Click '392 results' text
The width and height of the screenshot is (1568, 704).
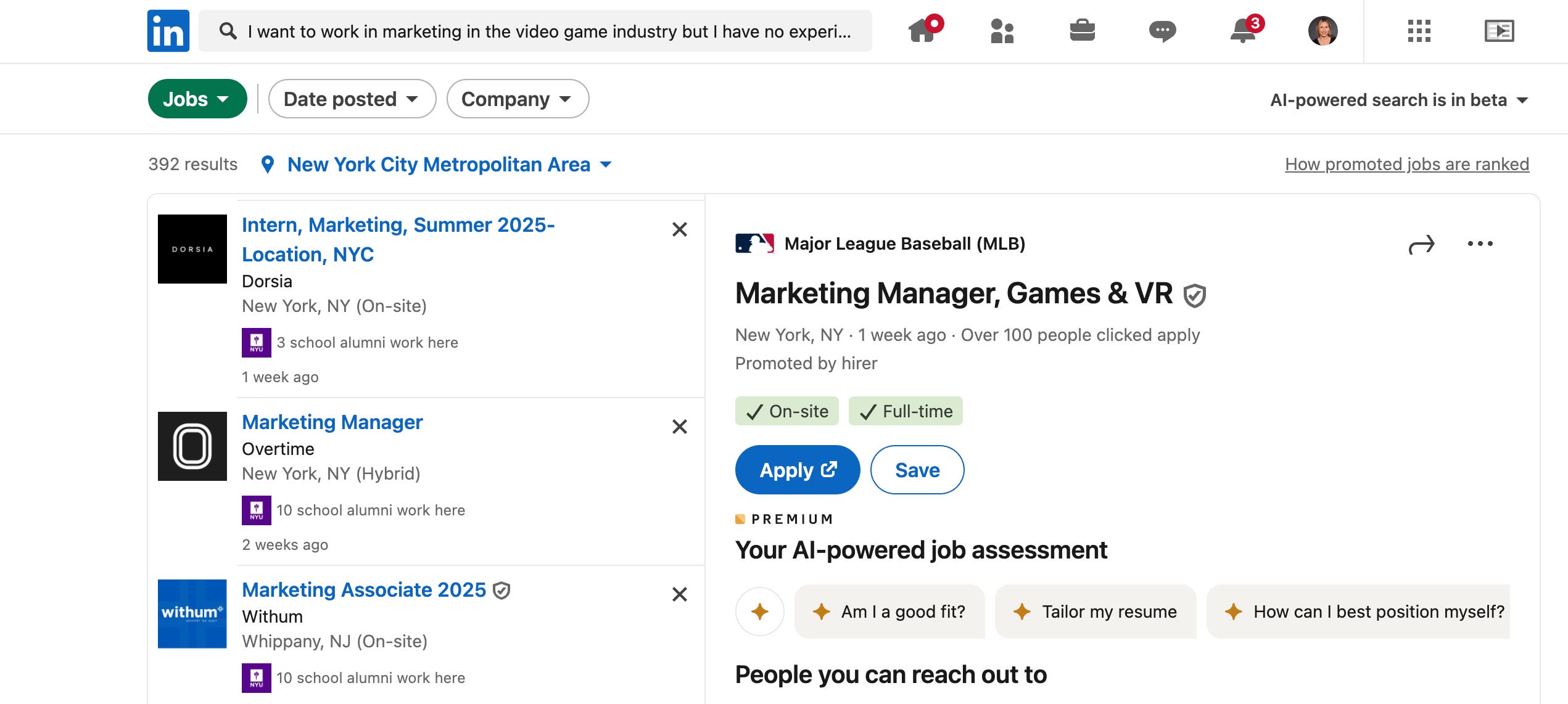coord(193,165)
